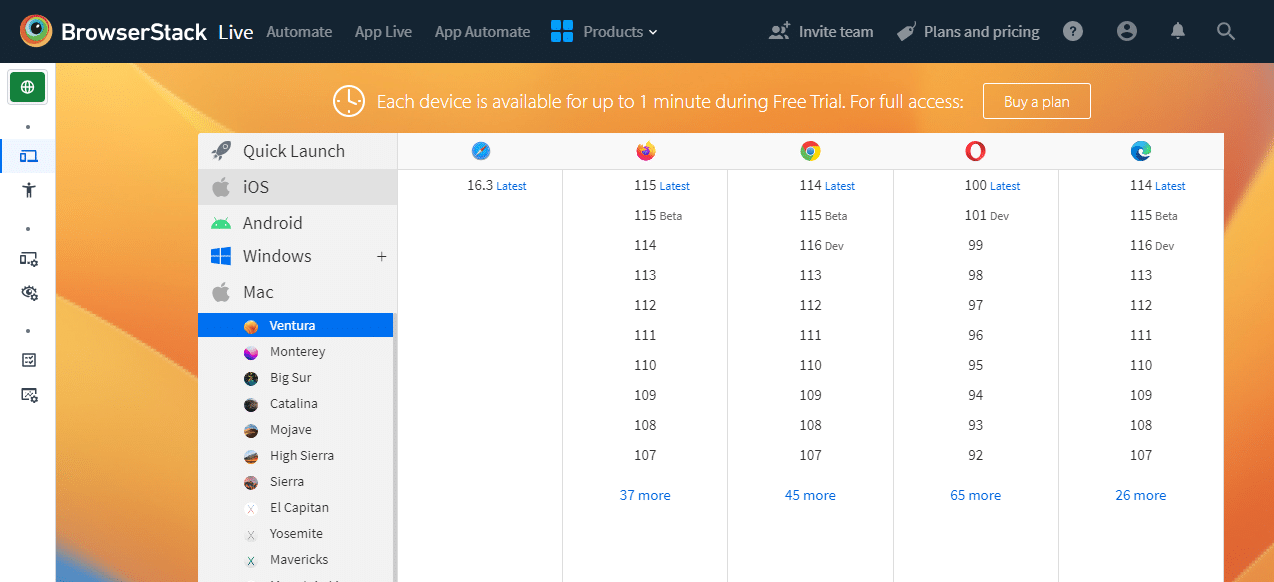The image size is (1274, 582).
Task: Open the iOS platform section
Action: click(297, 187)
